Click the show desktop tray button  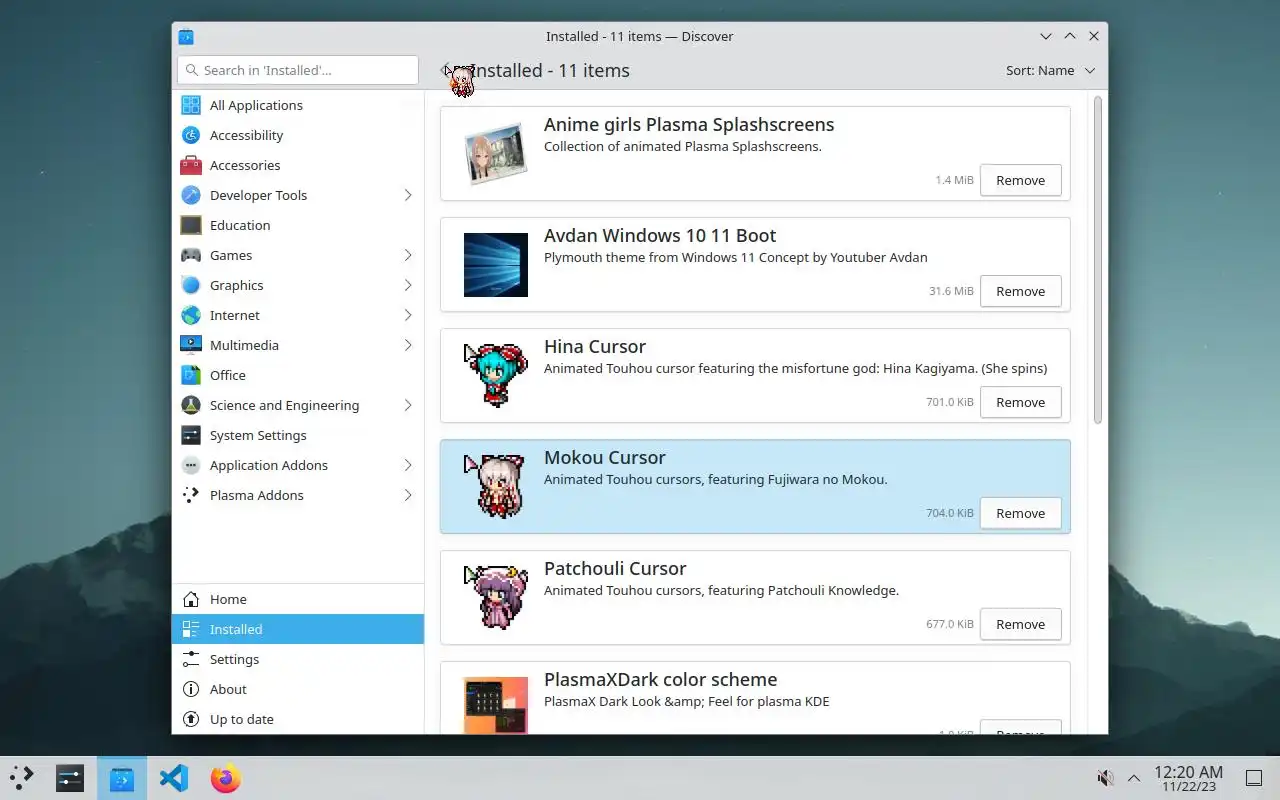click(1254, 778)
